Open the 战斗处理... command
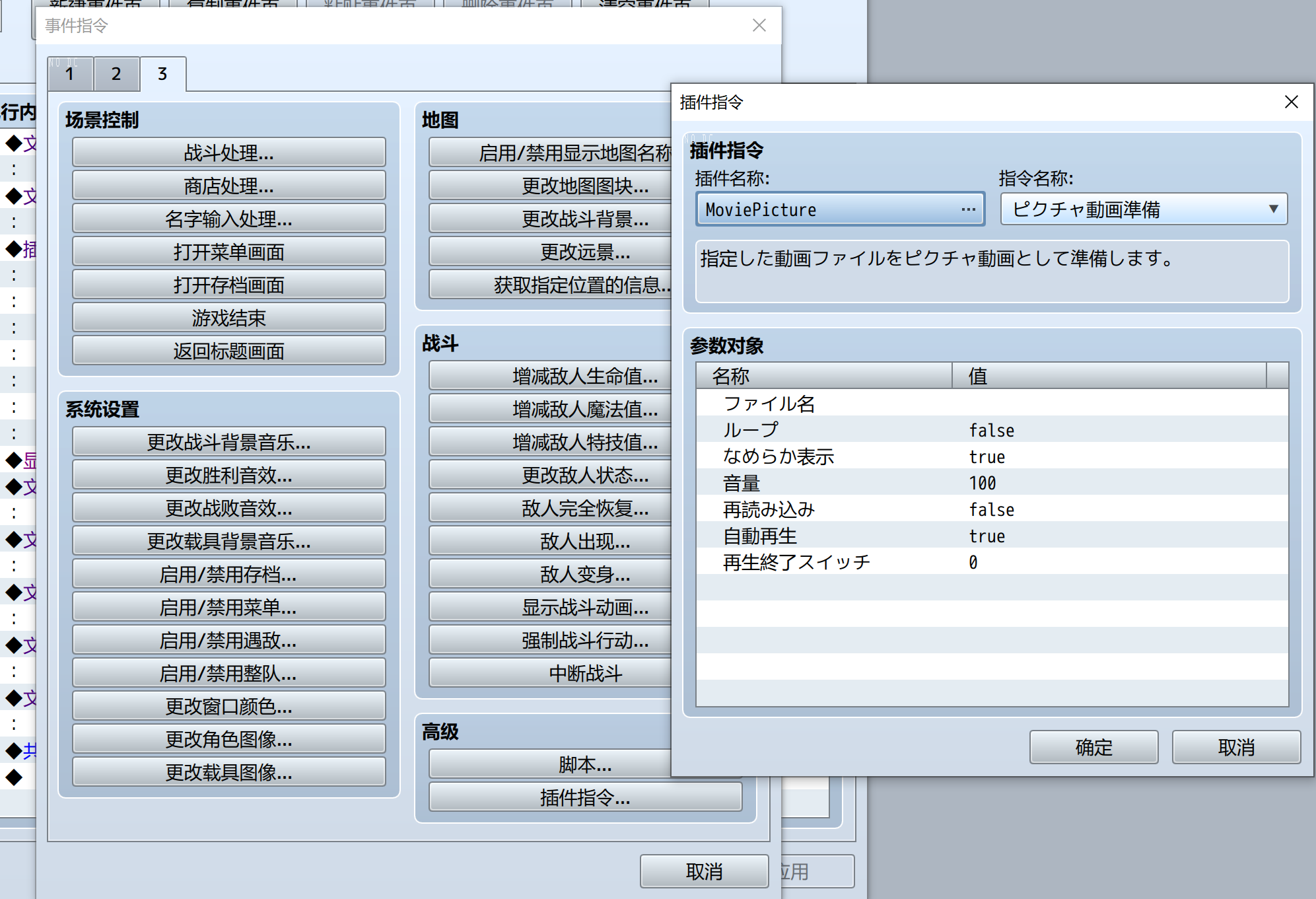 pos(228,153)
